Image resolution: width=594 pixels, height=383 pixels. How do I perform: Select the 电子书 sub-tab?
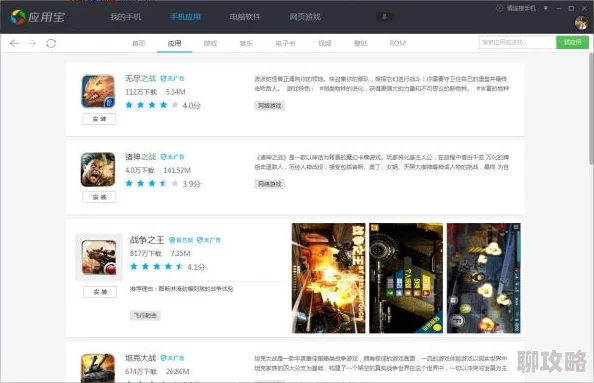click(x=285, y=43)
